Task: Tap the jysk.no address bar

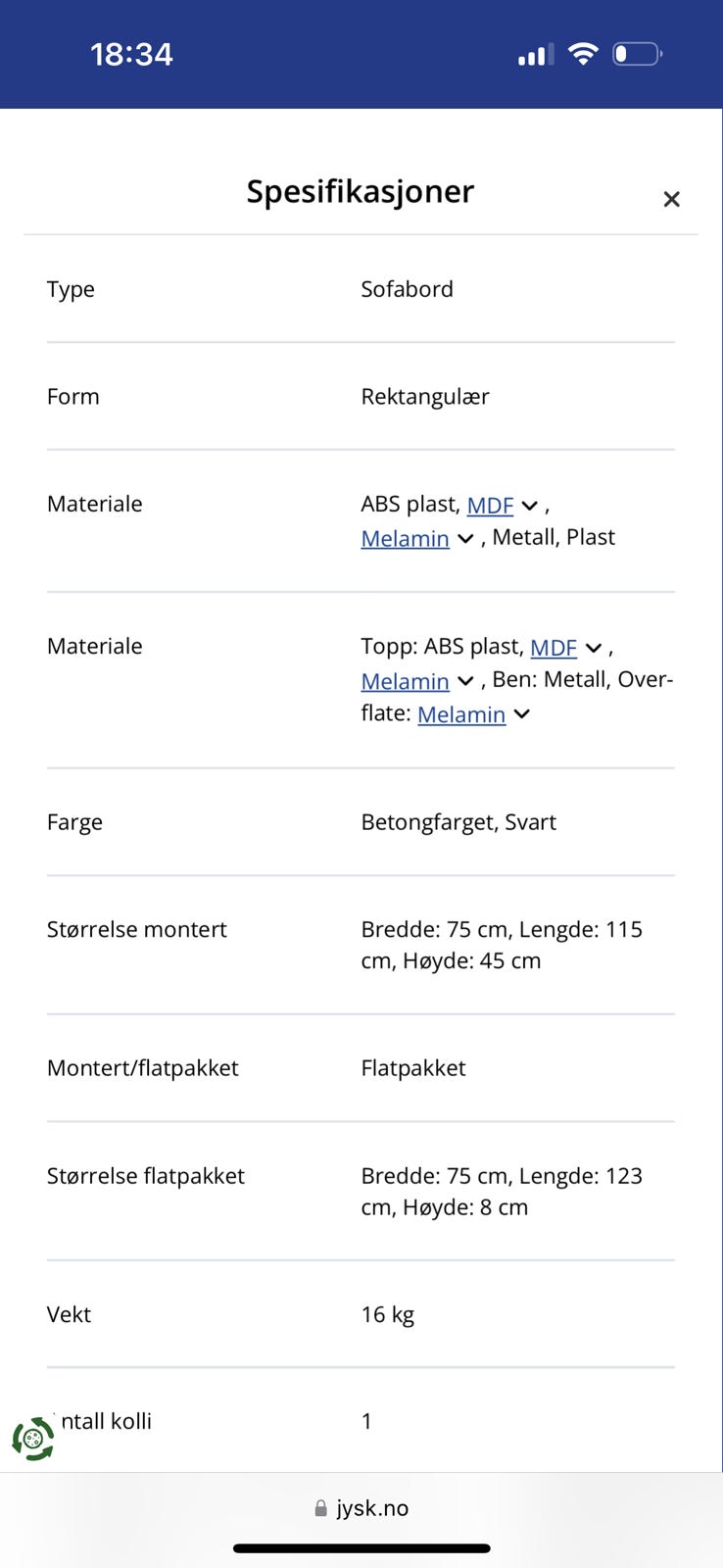Action: 361,1508
